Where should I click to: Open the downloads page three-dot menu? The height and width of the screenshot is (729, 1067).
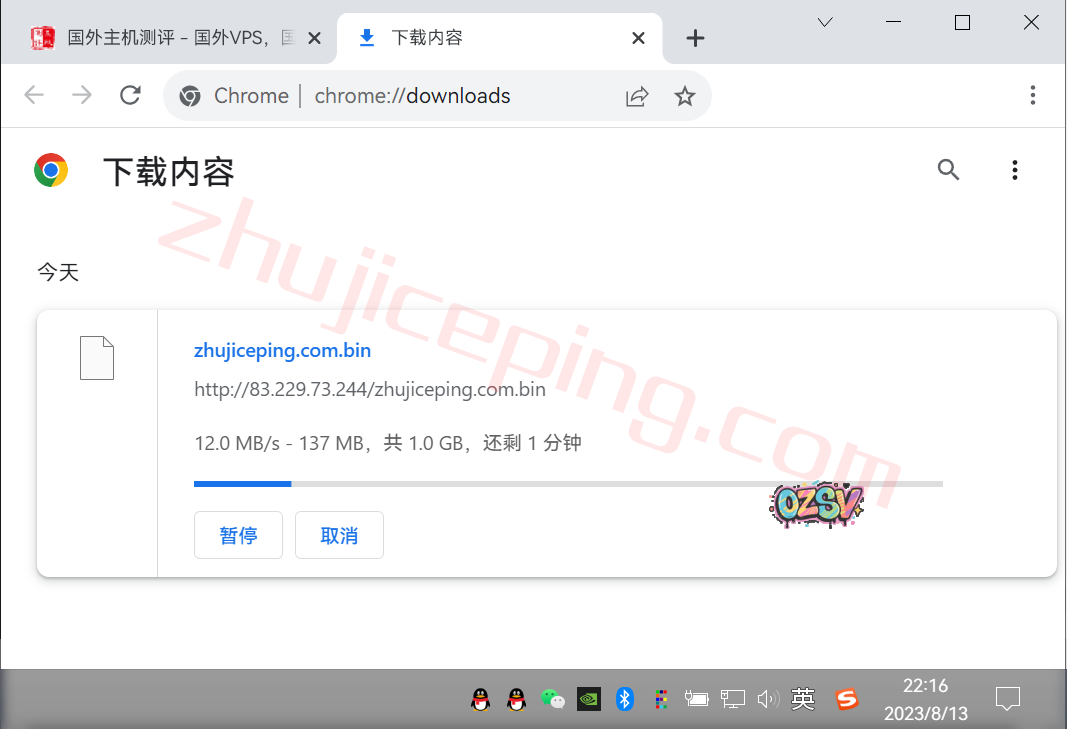[x=1014, y=170]
